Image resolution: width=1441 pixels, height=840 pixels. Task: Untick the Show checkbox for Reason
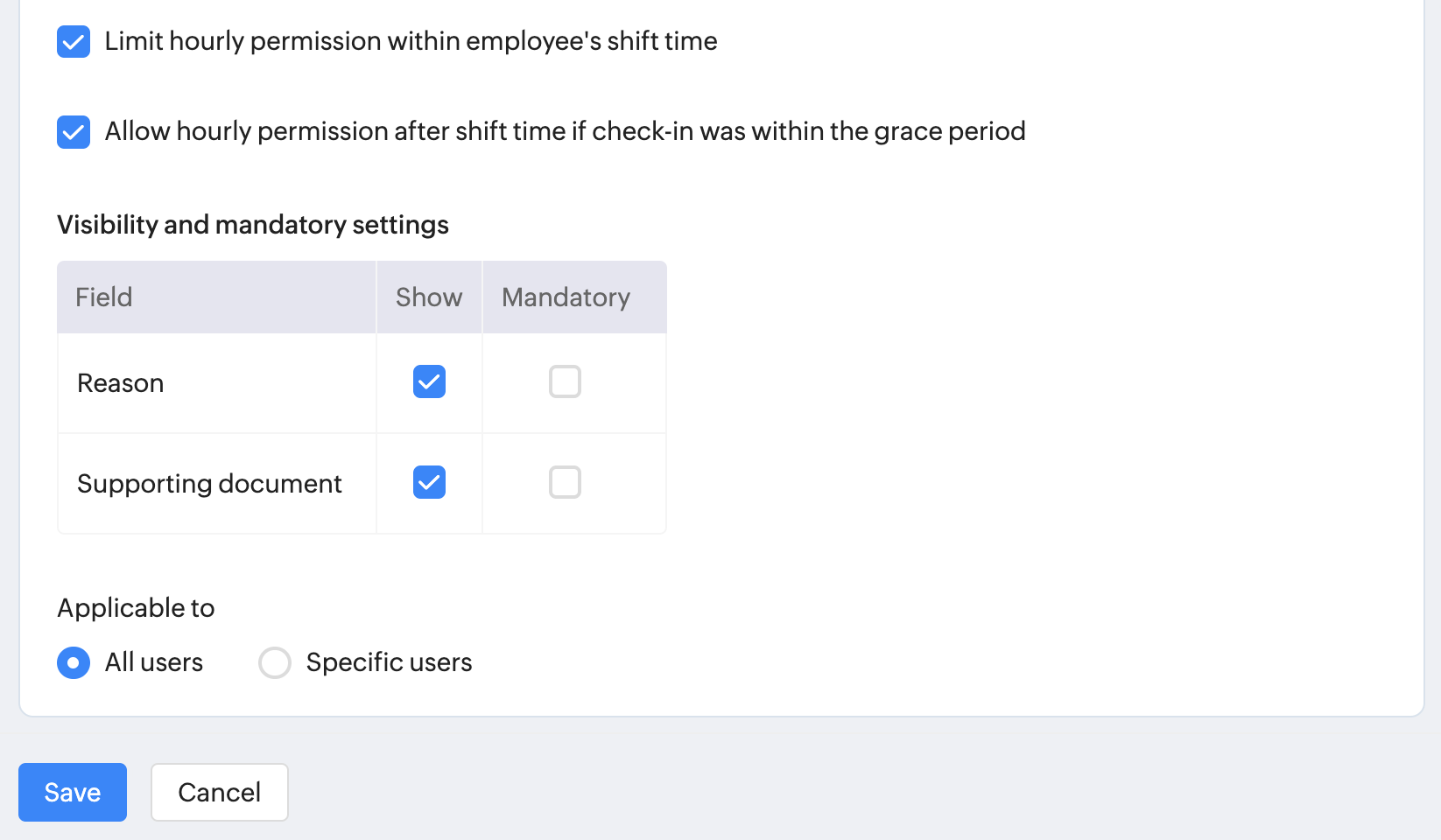coord(429,381)
